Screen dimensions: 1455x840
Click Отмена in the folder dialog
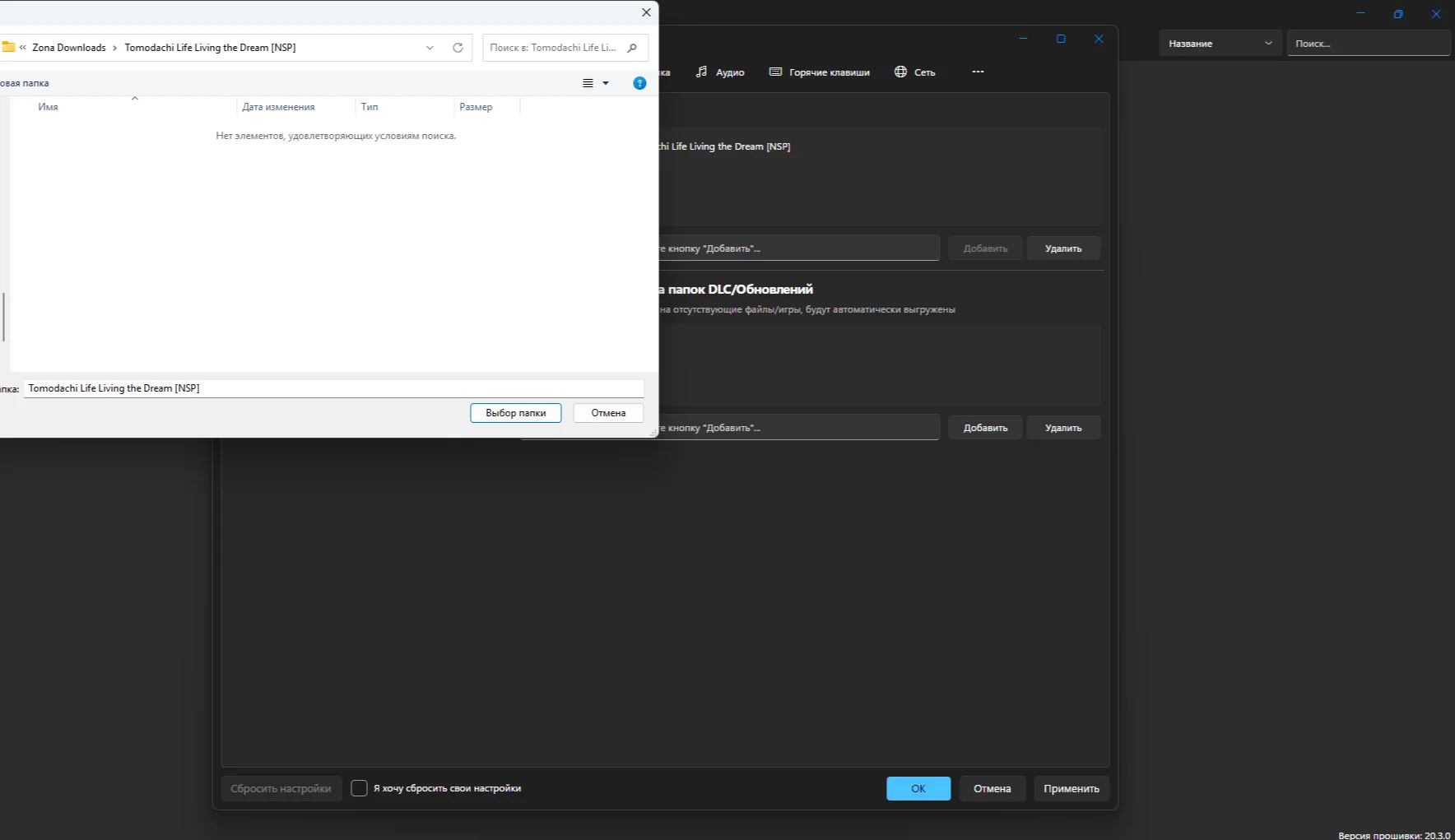pos(608,413)
